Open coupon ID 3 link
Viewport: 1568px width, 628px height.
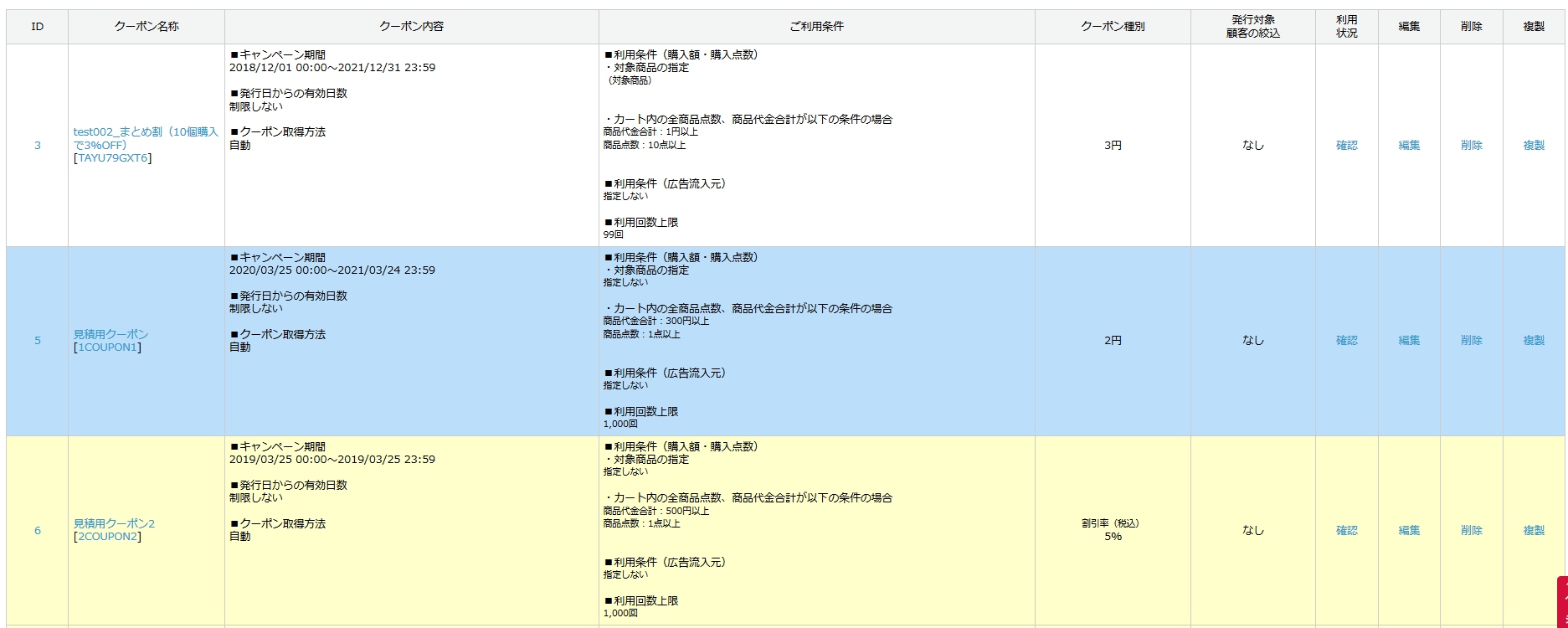(x=37, y=146)
